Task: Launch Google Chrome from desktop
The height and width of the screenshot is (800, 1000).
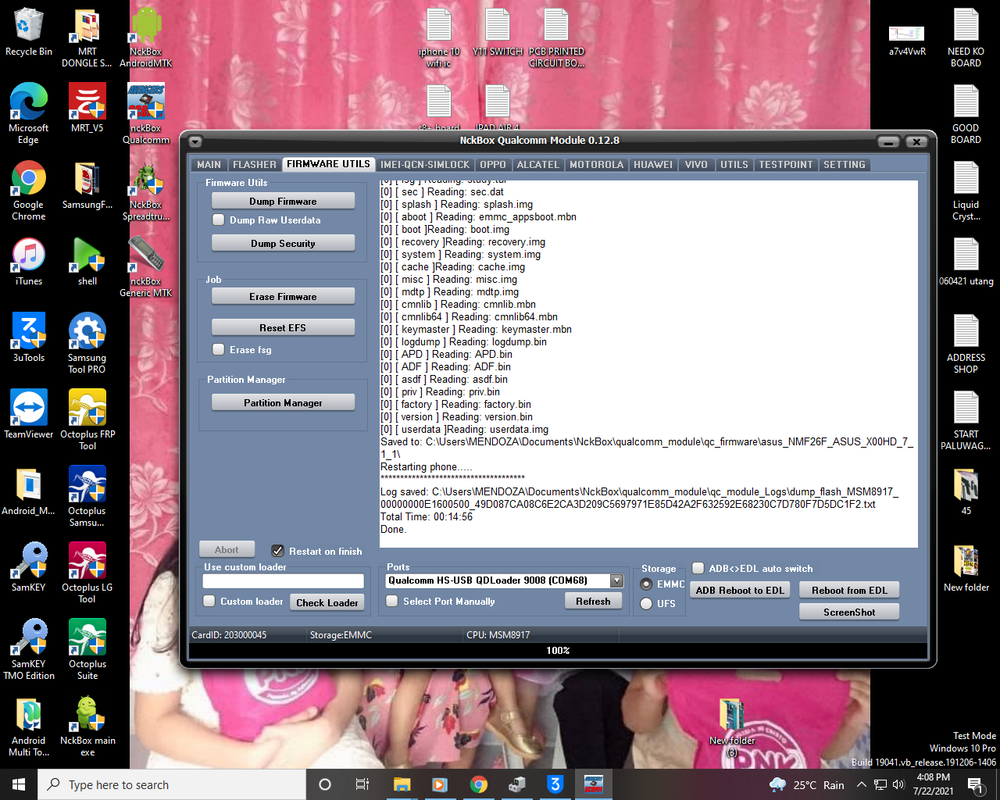Action: click(28, 190)
